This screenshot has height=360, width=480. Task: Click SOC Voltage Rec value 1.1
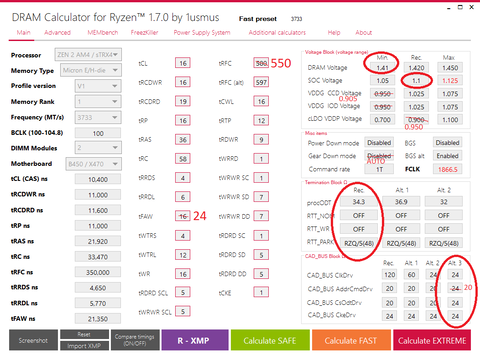coord(416,81)
